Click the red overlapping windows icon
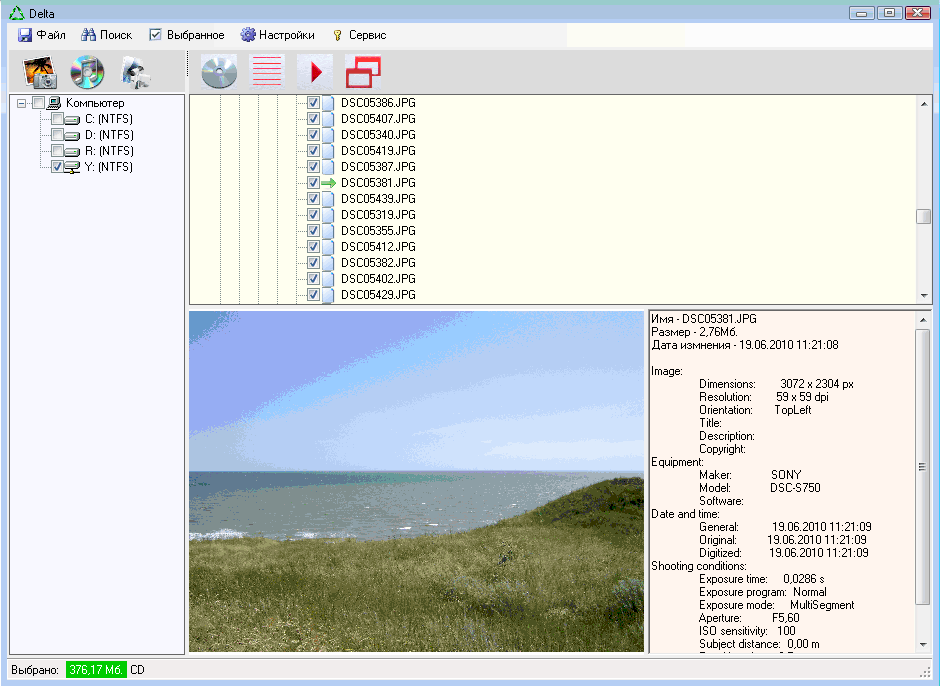Viewport: 940px width, 686px height. tap(363, 72)
